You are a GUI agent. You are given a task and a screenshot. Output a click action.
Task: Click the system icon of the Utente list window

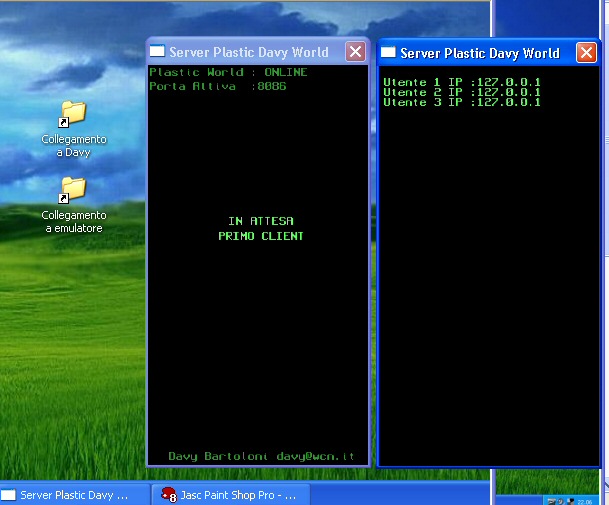tap(388, 53)
